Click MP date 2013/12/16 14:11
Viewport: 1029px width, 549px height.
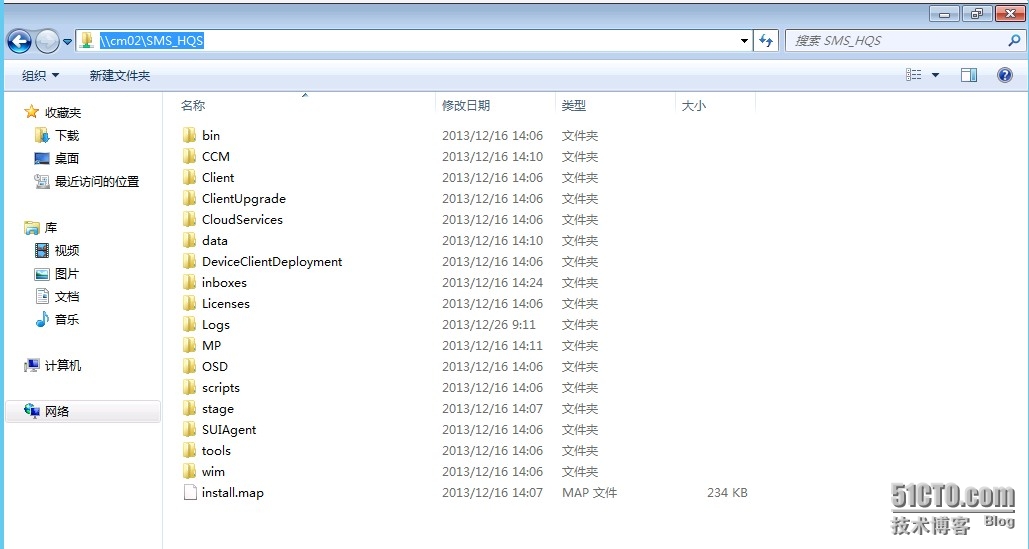pos(492,346)
